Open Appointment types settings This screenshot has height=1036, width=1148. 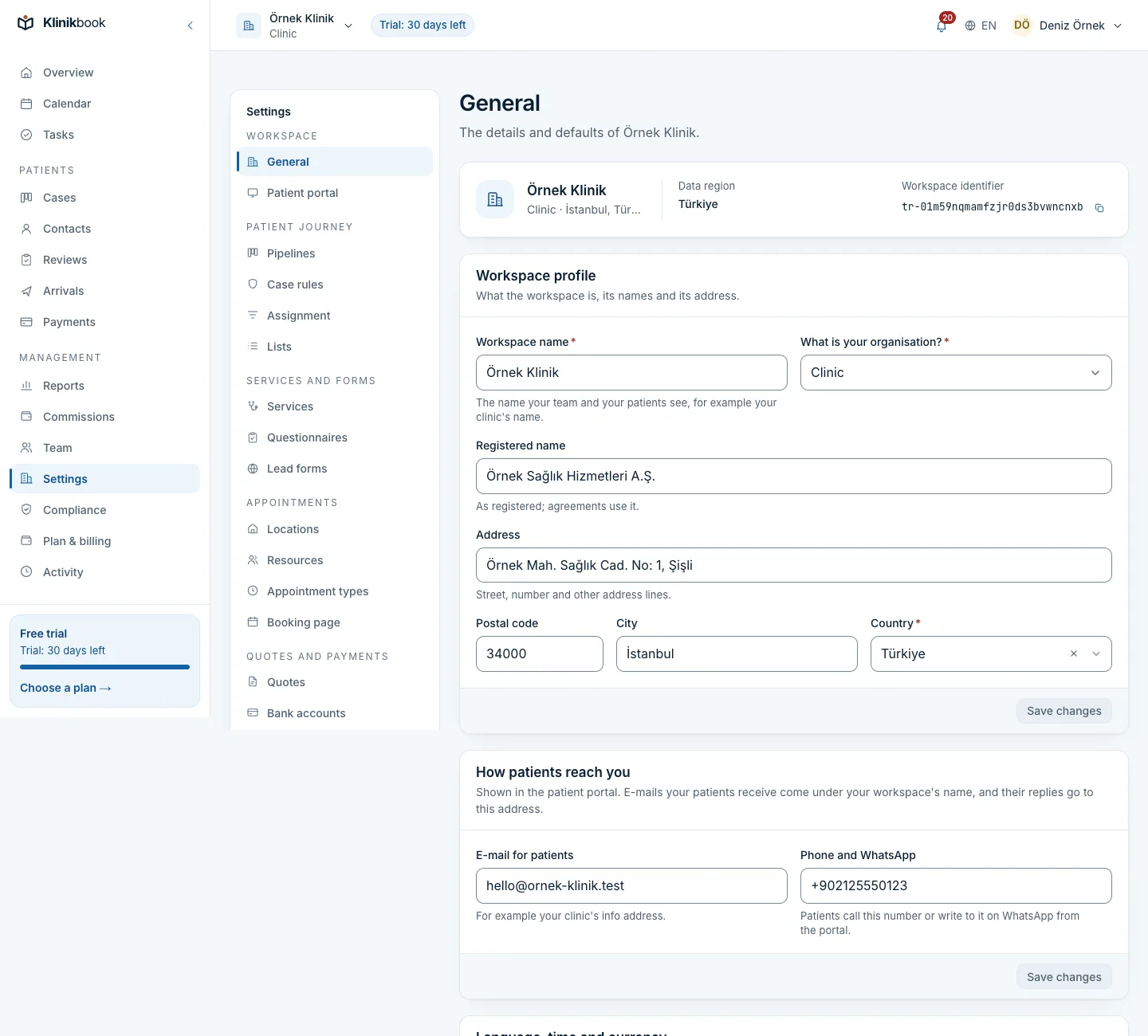coord(335,591)
